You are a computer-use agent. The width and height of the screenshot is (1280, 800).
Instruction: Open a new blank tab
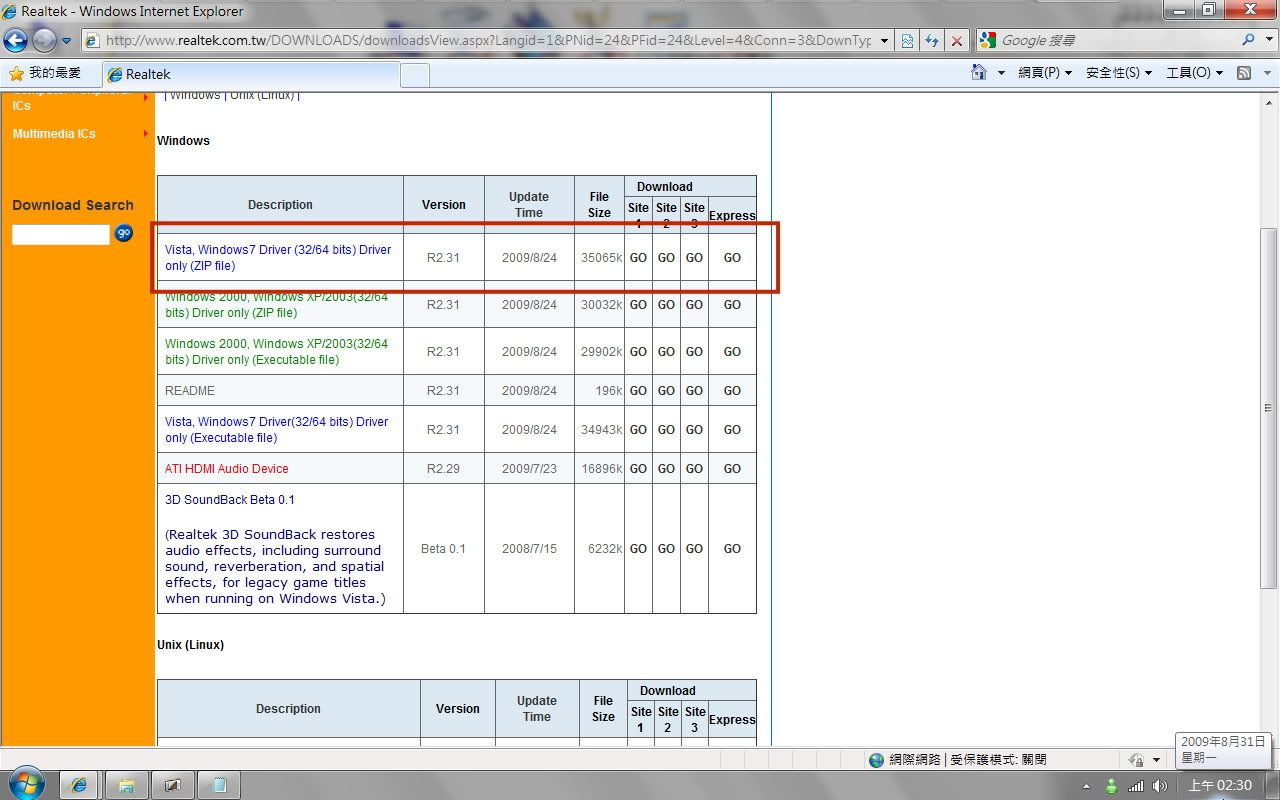point(415,75)
